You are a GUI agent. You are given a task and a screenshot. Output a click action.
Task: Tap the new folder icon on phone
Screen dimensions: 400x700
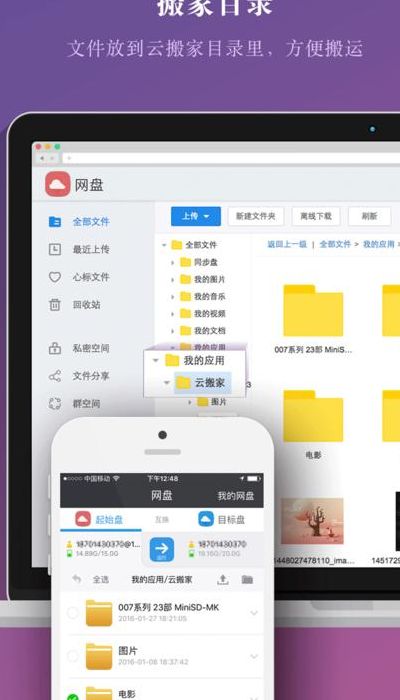(247, 579)
